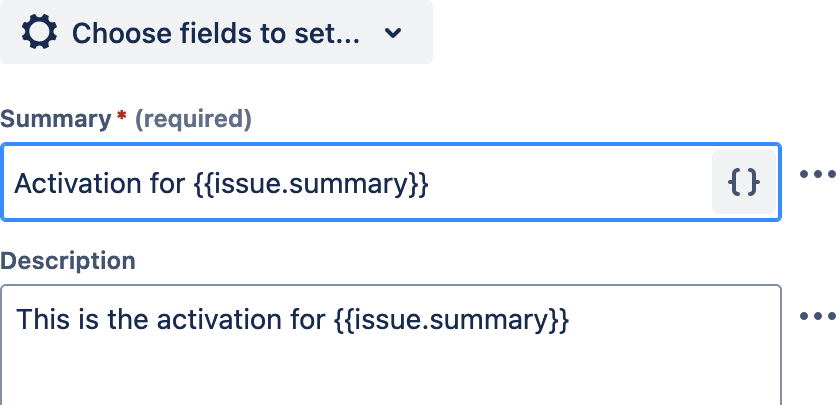Click the red required asterisk near Summary
This screenshot has width=836, height=405.
[x=122, y=116]
